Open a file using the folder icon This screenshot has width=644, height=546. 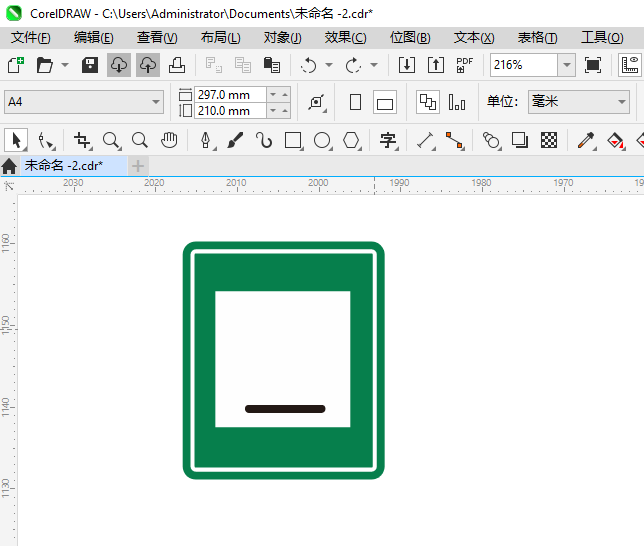point(44,65)
